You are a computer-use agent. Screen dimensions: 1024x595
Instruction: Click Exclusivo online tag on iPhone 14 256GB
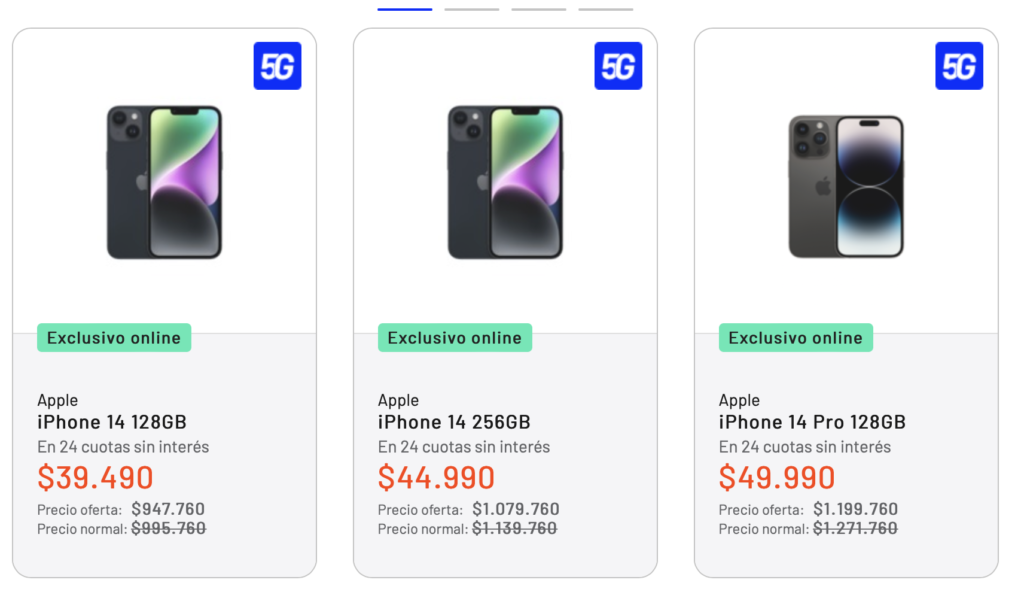pyautogui.click(x=455, y=338)
